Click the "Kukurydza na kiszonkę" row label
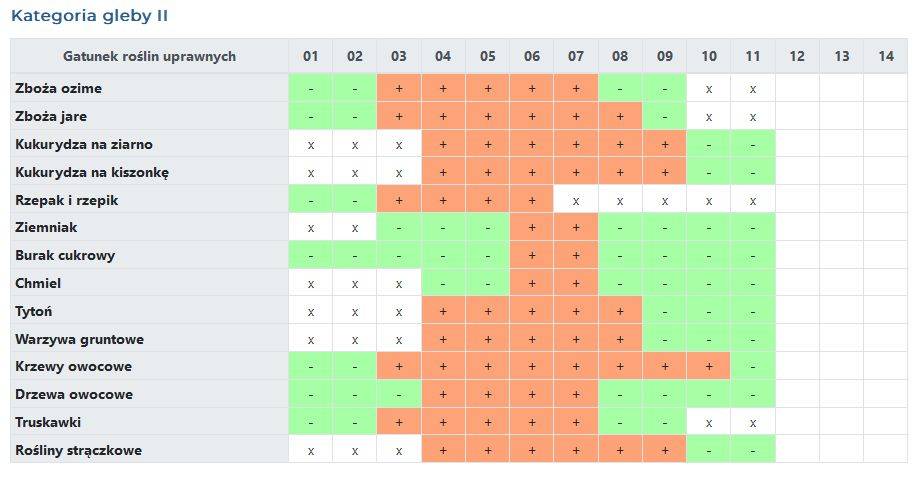 point(92,172)
